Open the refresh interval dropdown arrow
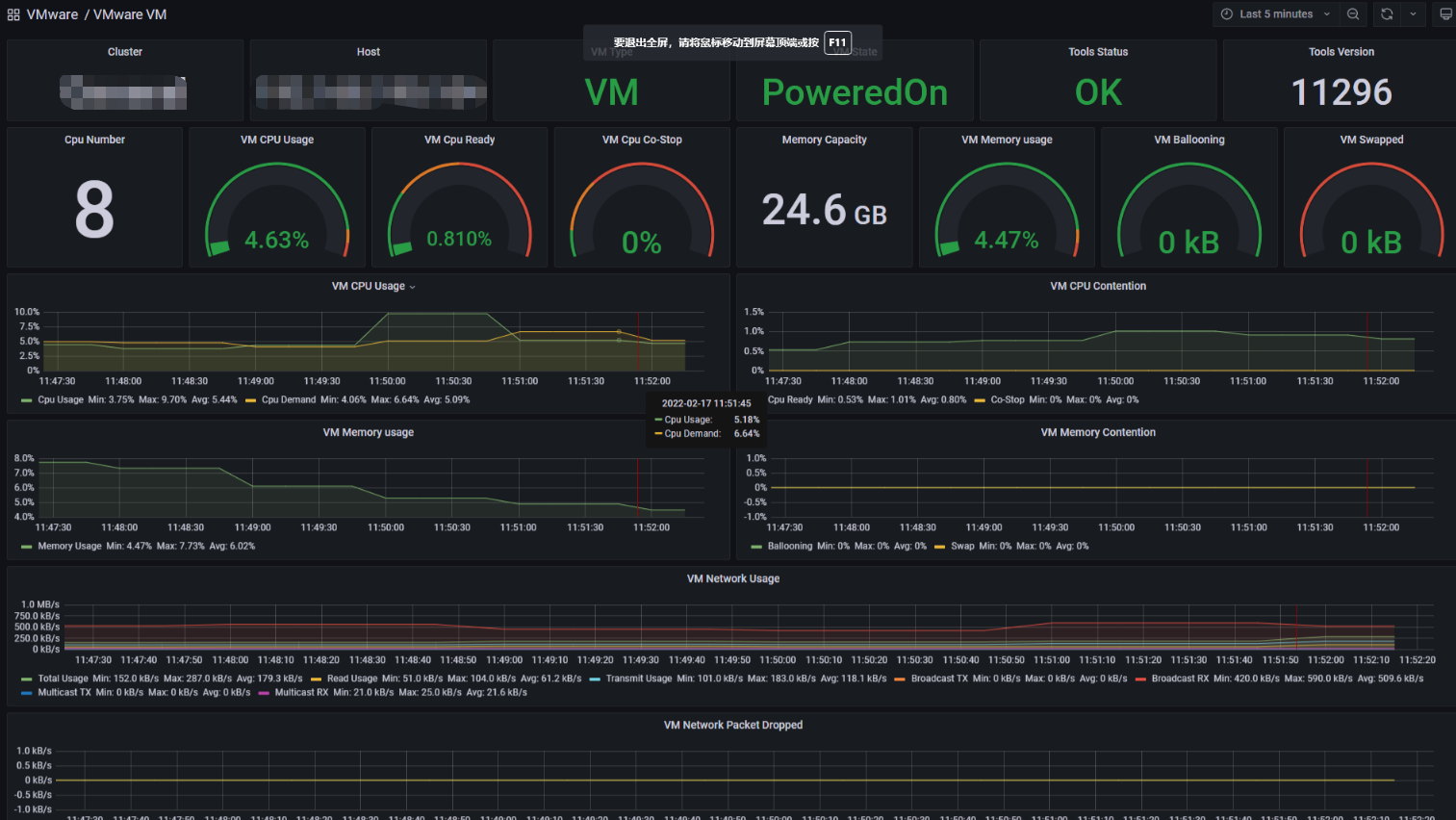1456x820 pixels. (x=1413, y=14)
